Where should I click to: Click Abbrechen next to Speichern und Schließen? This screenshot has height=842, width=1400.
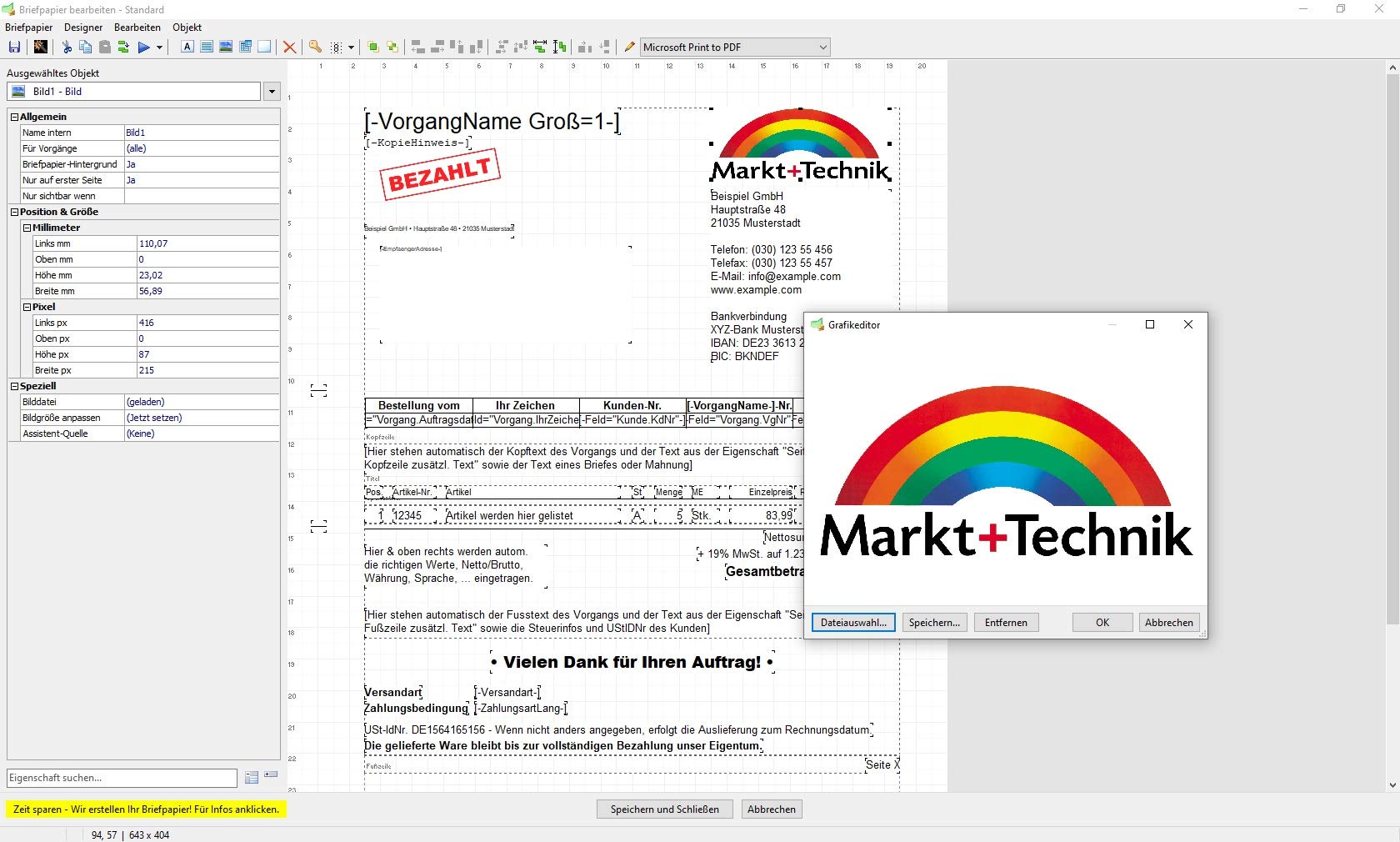[x=772, y=809]
